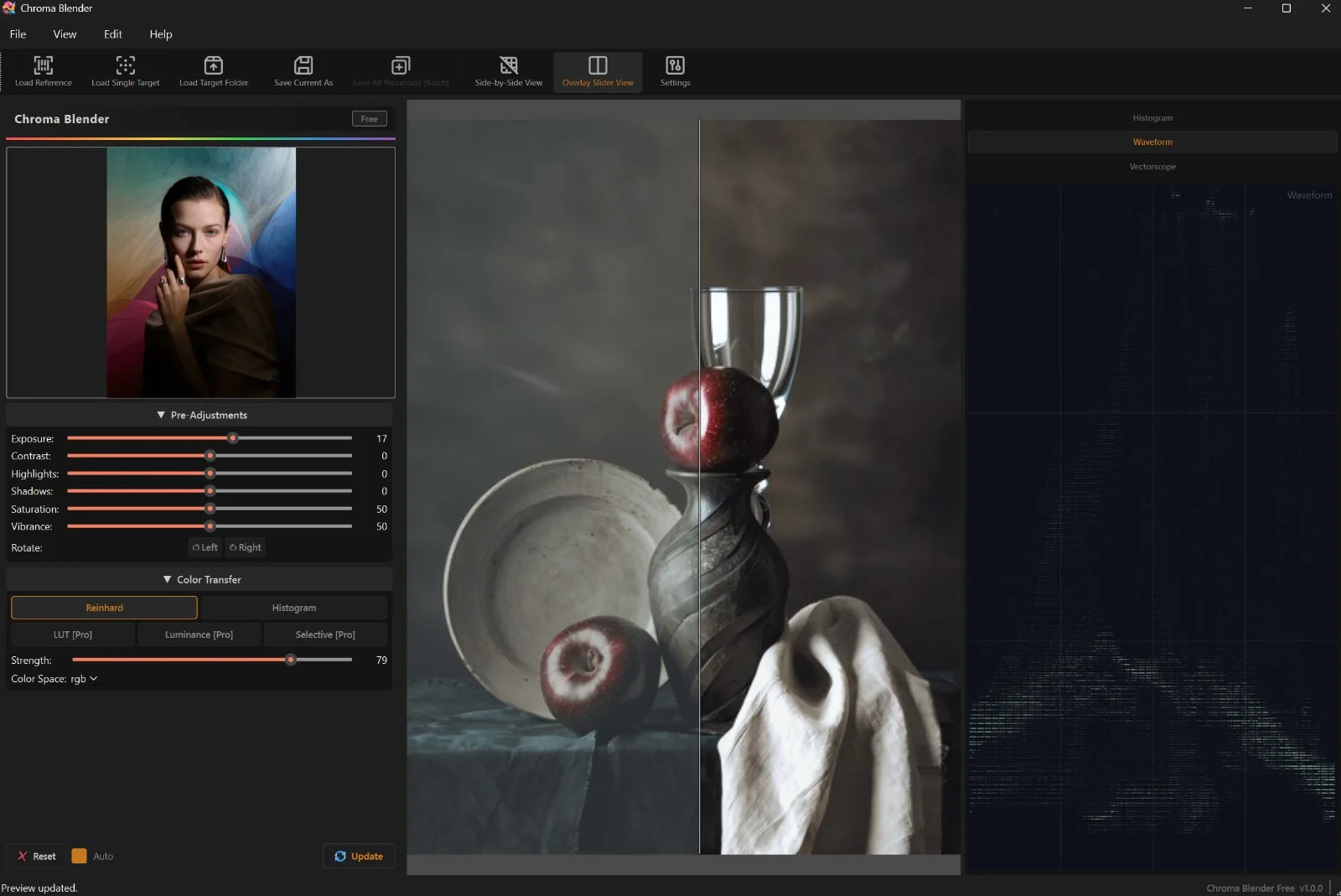Click the Reset button
Image resolution: width=1341 pixels, height=896 pixels.
pyautogui.click(x=36, y=856)
